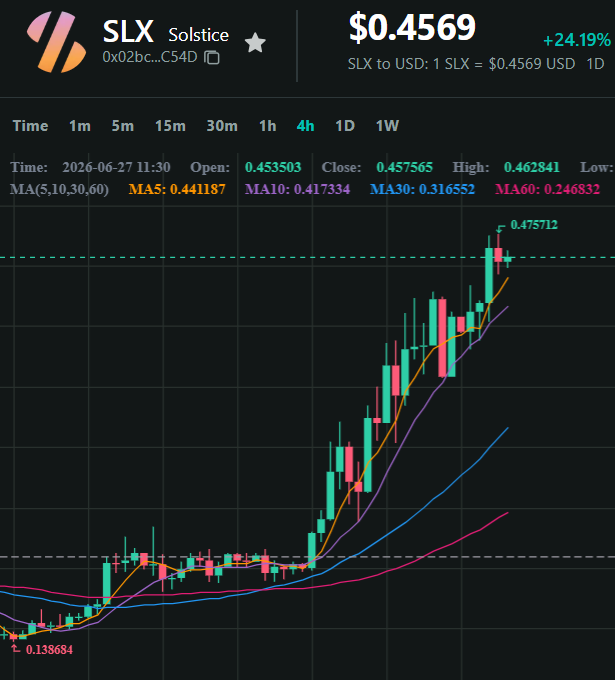This screenshot has width=615, height=680.
Task: Switch chart to the 1D interval
Action: pyautogui.click(x=345, y=126)
